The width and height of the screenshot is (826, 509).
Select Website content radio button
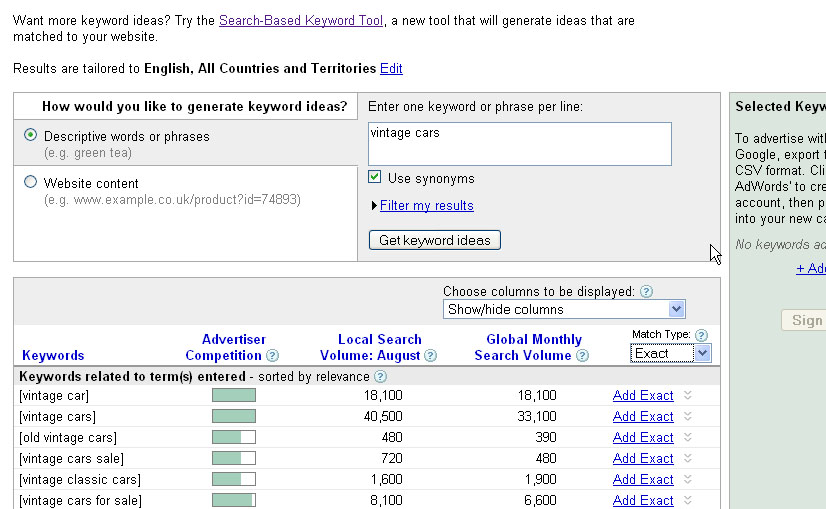coord(30,183)
